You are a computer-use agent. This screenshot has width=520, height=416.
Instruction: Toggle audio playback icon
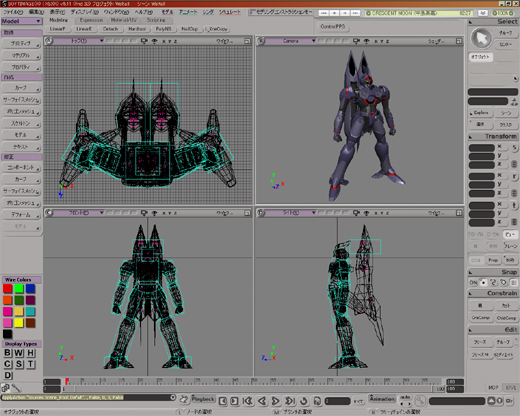point(317,401)
